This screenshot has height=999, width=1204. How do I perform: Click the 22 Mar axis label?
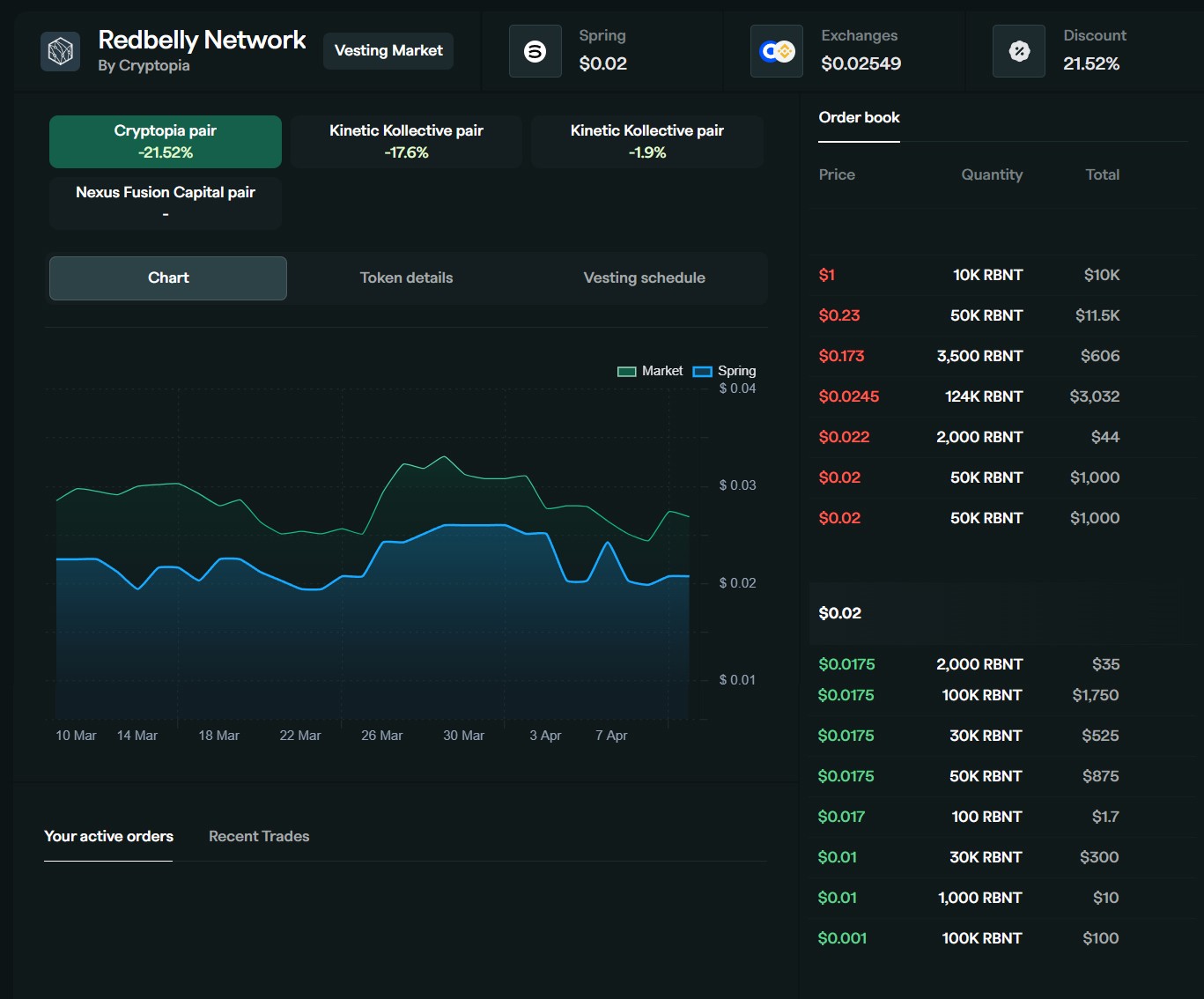pos(300,736)
